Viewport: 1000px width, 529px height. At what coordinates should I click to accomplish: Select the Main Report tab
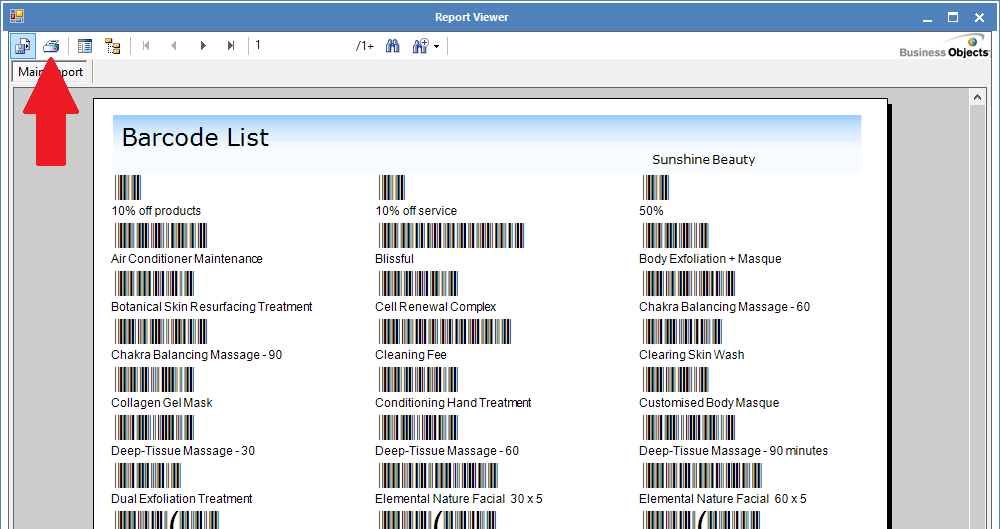[50, 72]
